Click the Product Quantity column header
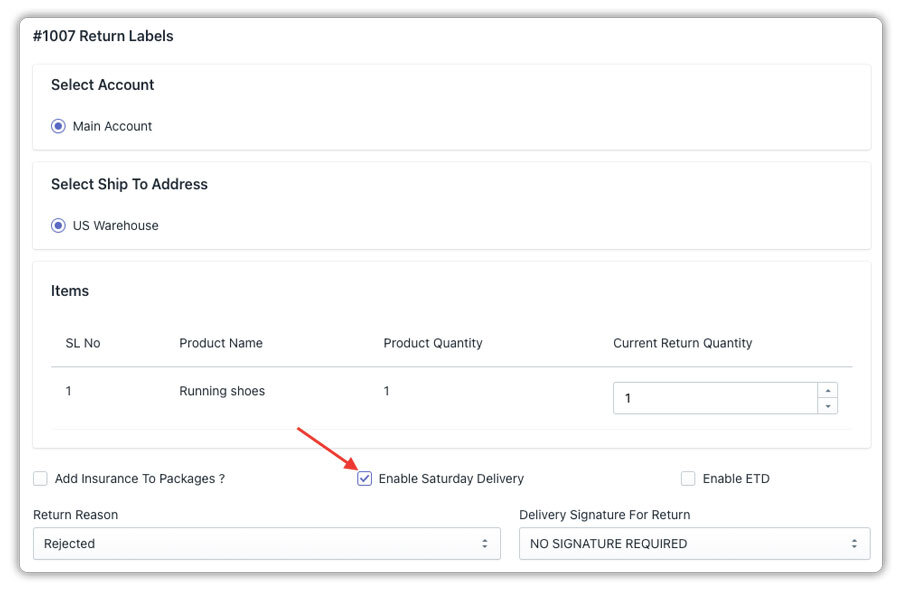 pos(433,343)
